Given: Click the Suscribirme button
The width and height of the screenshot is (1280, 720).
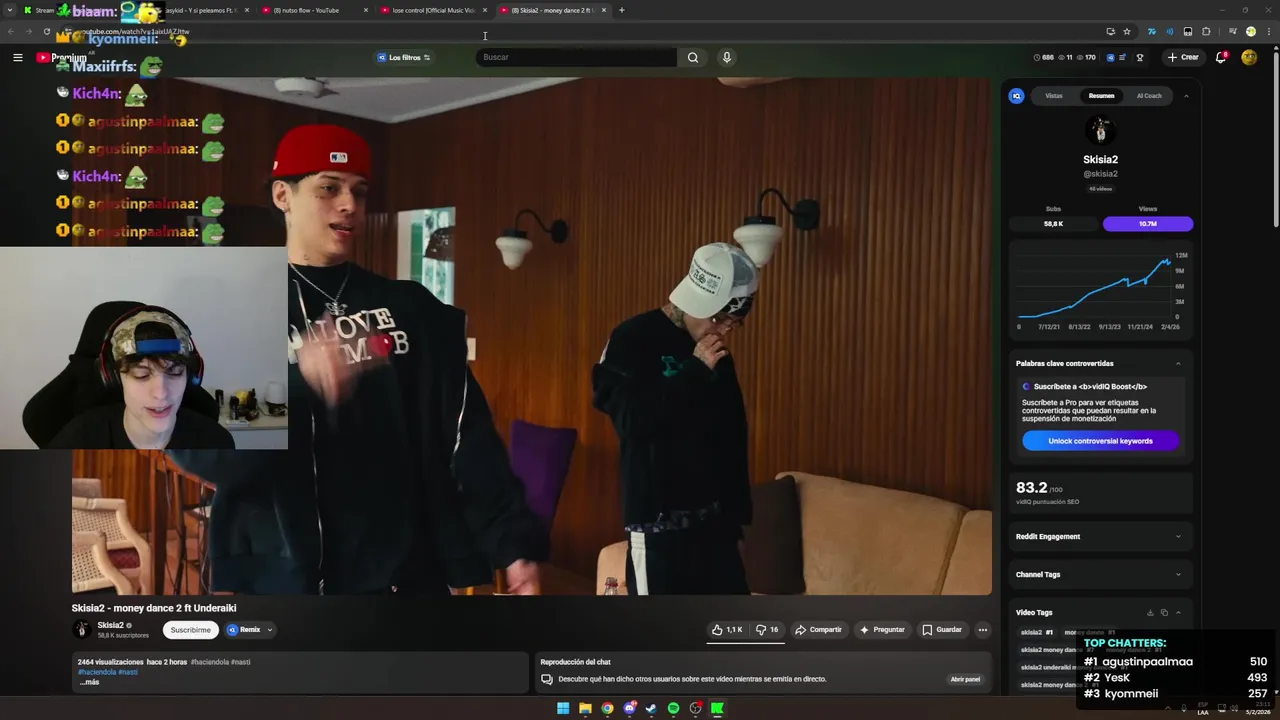Looking at the screenshot, I should (x=190, y=630).
